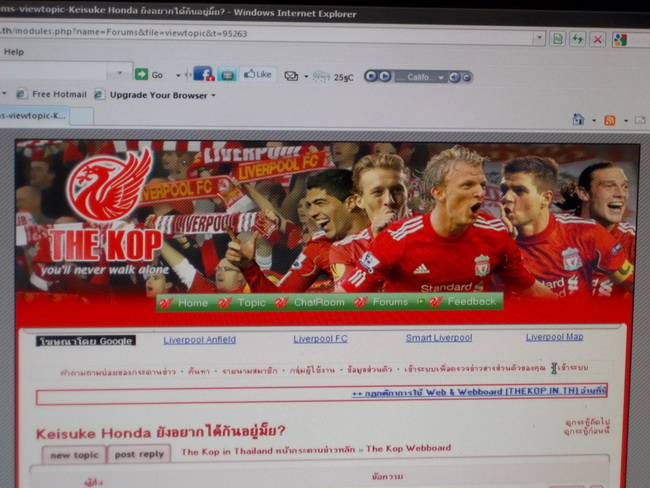The width and height of the screenshot is (650, 488).
Task: Open the Liverpool Map ad link
Action: 555,337
